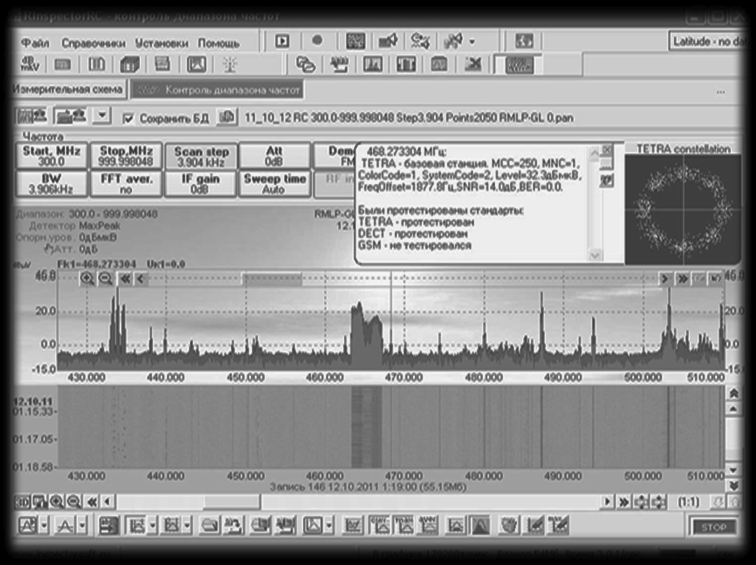Click database icon next to Сохранять БД
The image size is (756, 565).
(227, 117)
